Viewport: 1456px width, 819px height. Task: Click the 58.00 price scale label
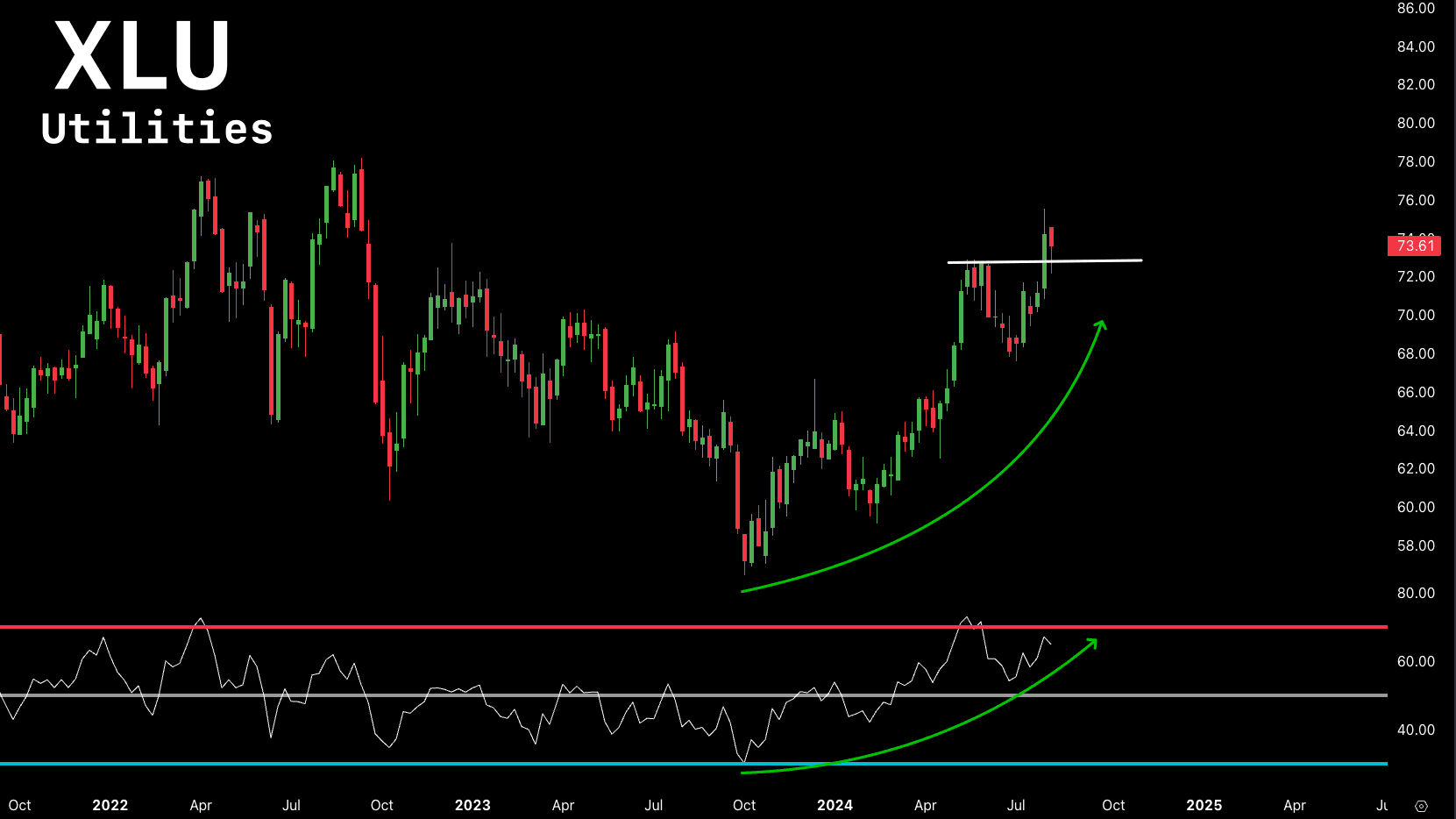point(1416,545)
